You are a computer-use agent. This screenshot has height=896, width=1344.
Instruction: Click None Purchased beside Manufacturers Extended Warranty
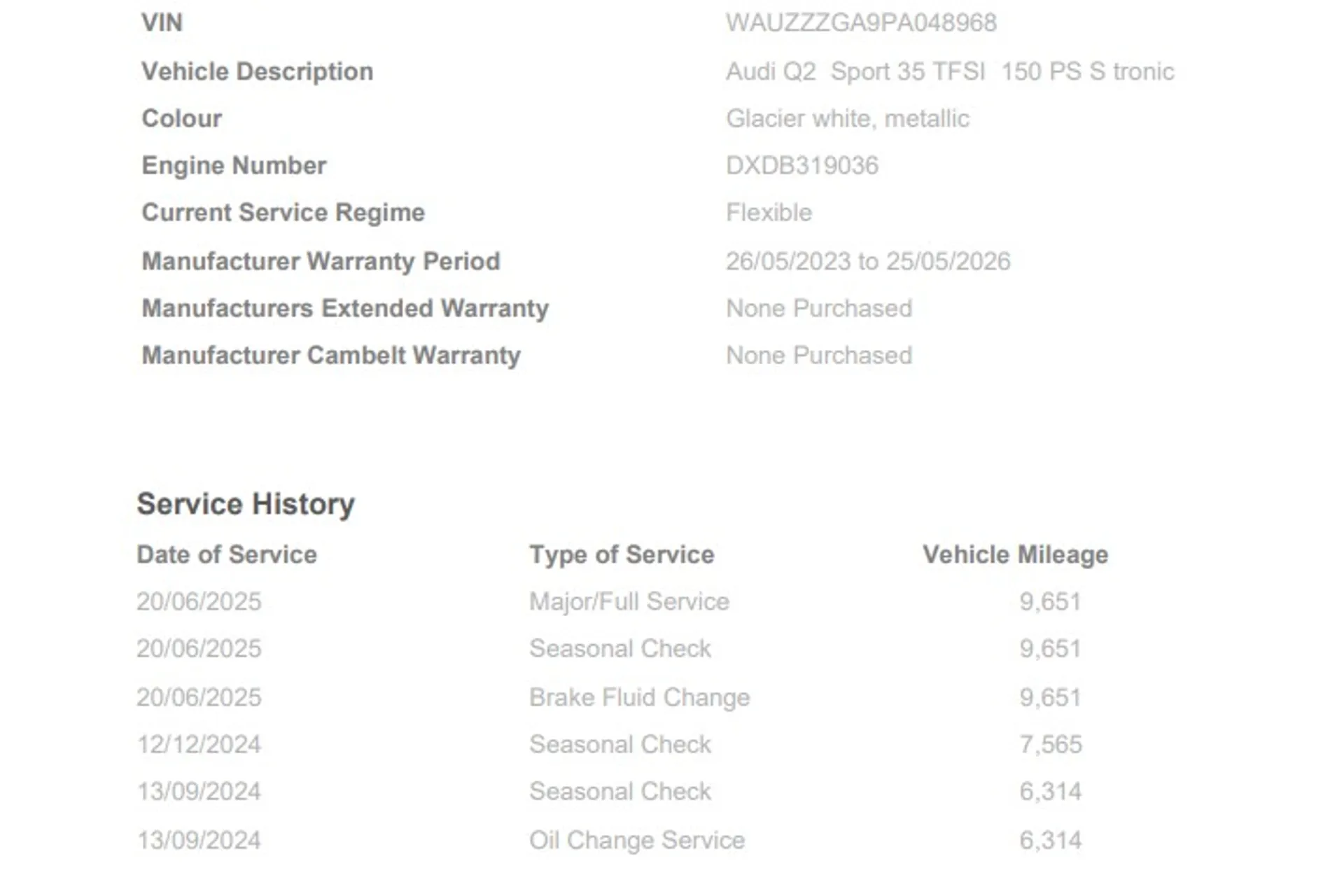[819, 309]
